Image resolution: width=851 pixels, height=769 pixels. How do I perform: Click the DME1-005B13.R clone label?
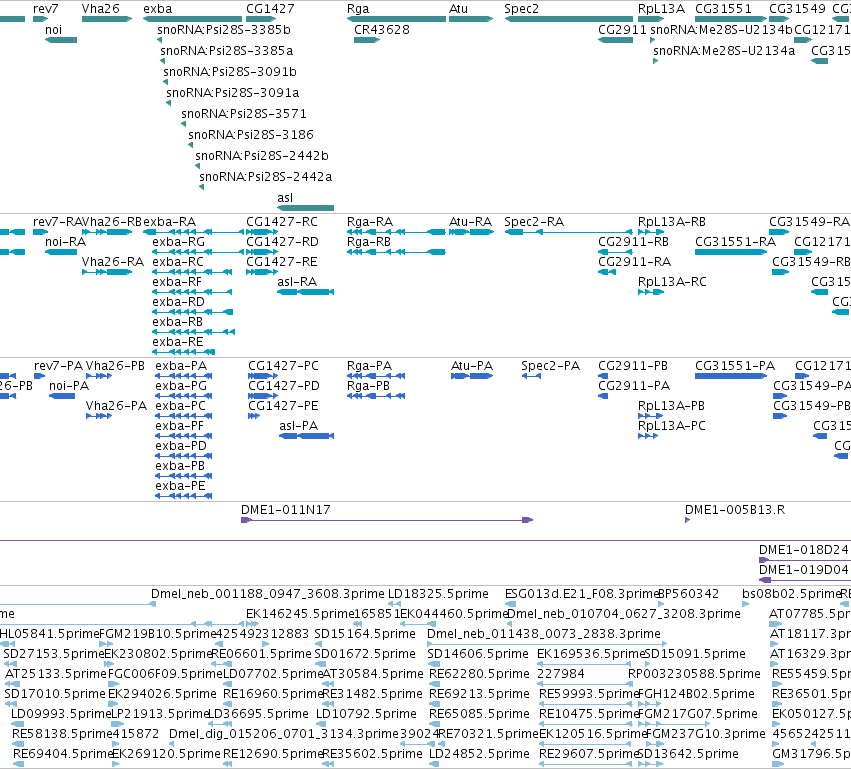tap(735, 510)
